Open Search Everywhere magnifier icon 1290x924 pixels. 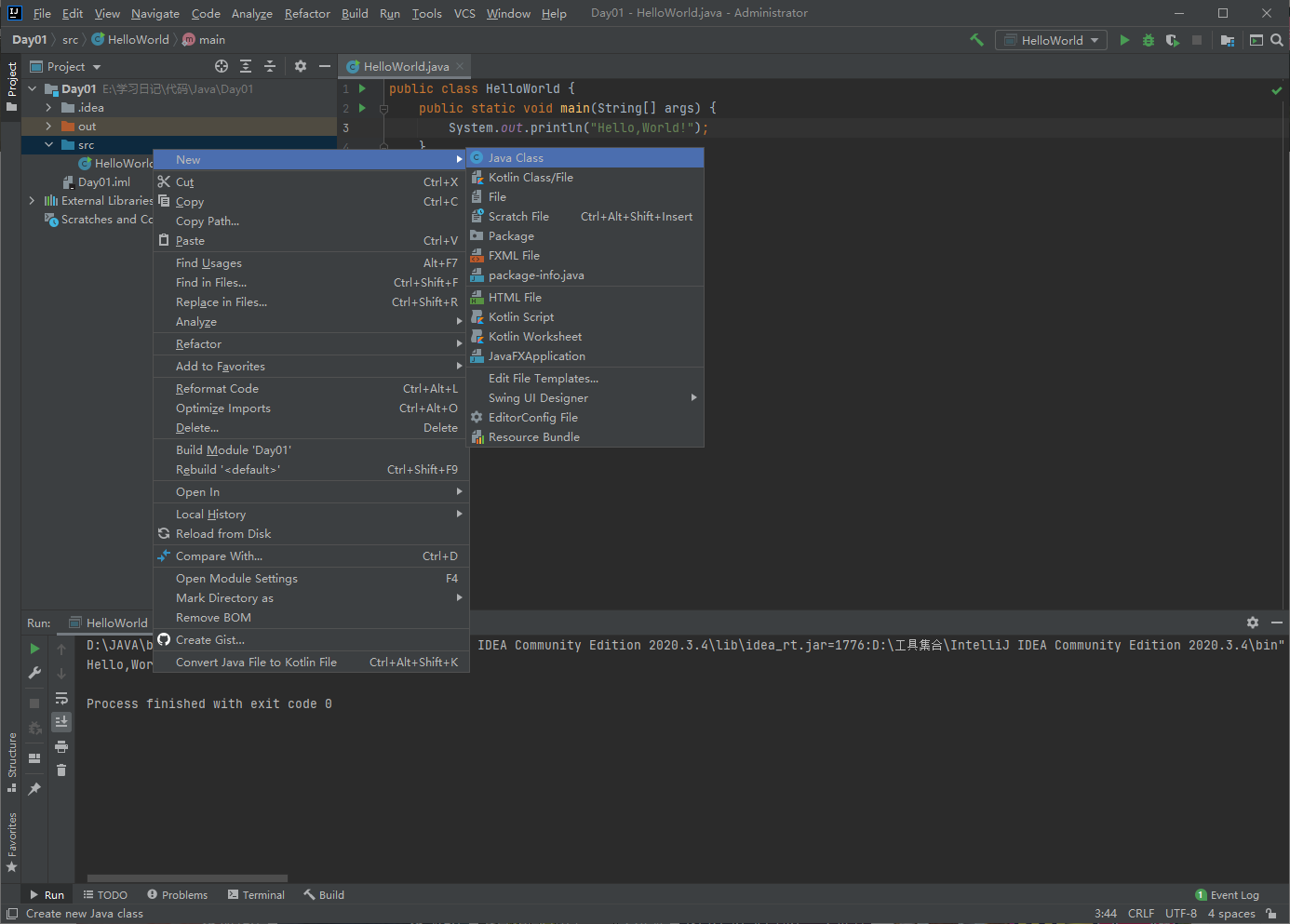1277,40
